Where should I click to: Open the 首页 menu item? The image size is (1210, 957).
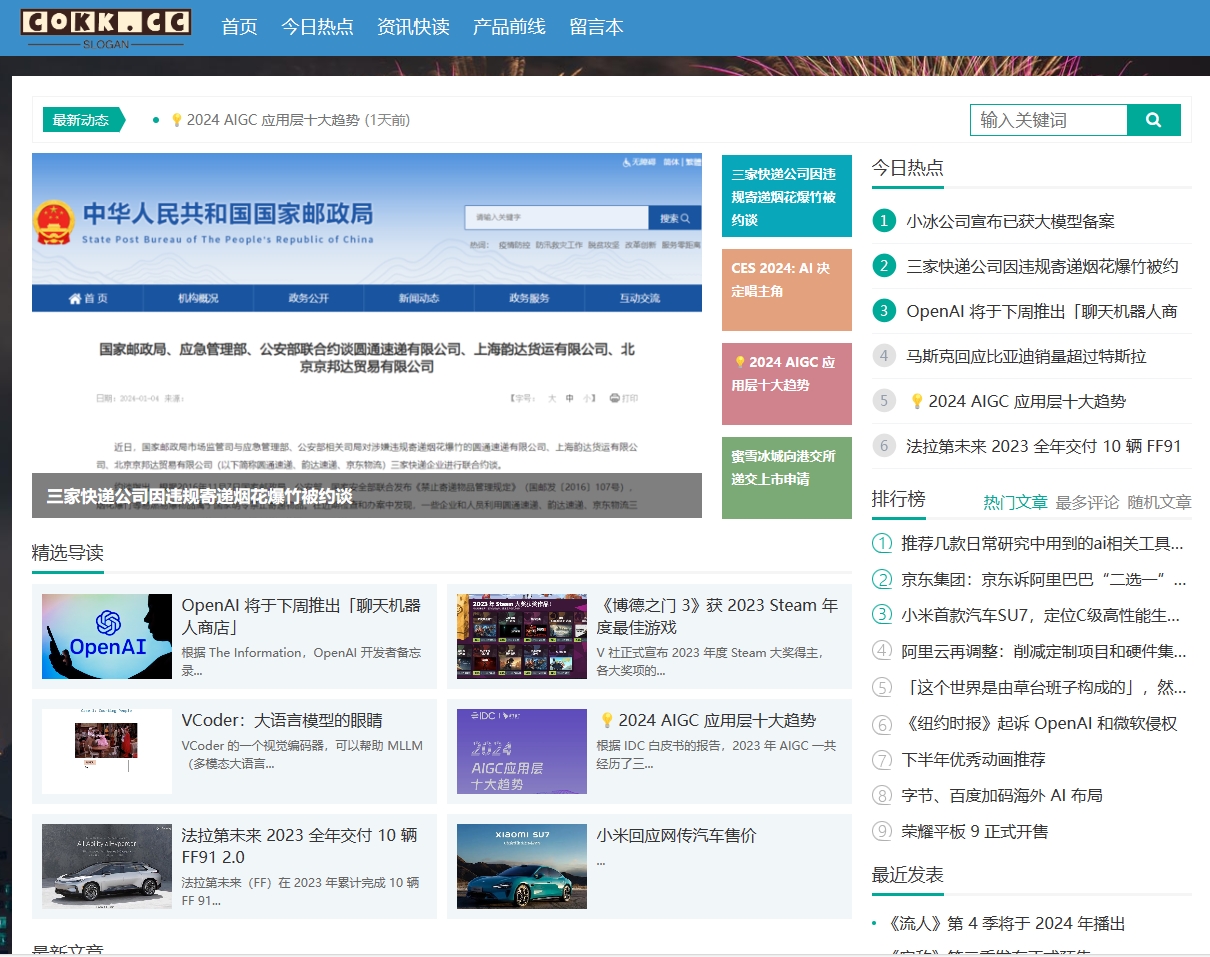tap(239, 27)
